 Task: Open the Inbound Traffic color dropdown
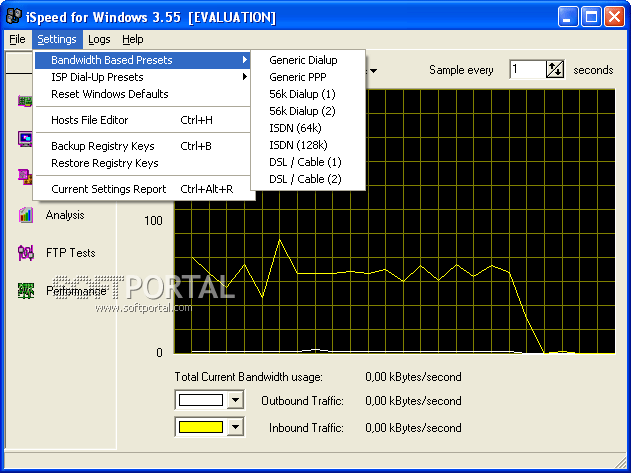(x=235, y=427)
